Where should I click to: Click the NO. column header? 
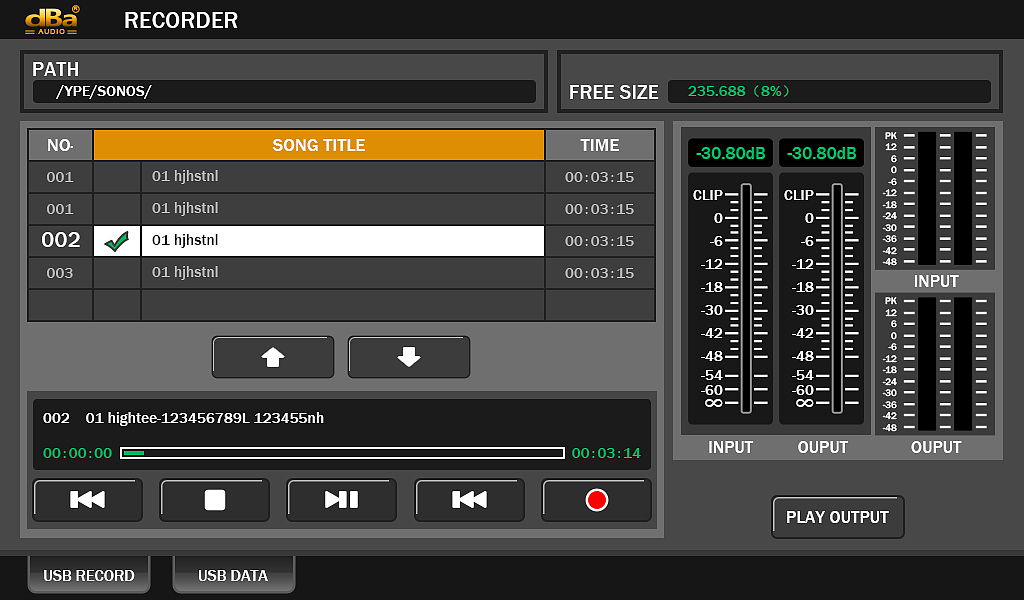pyautogui.click(x=60, y=145)
